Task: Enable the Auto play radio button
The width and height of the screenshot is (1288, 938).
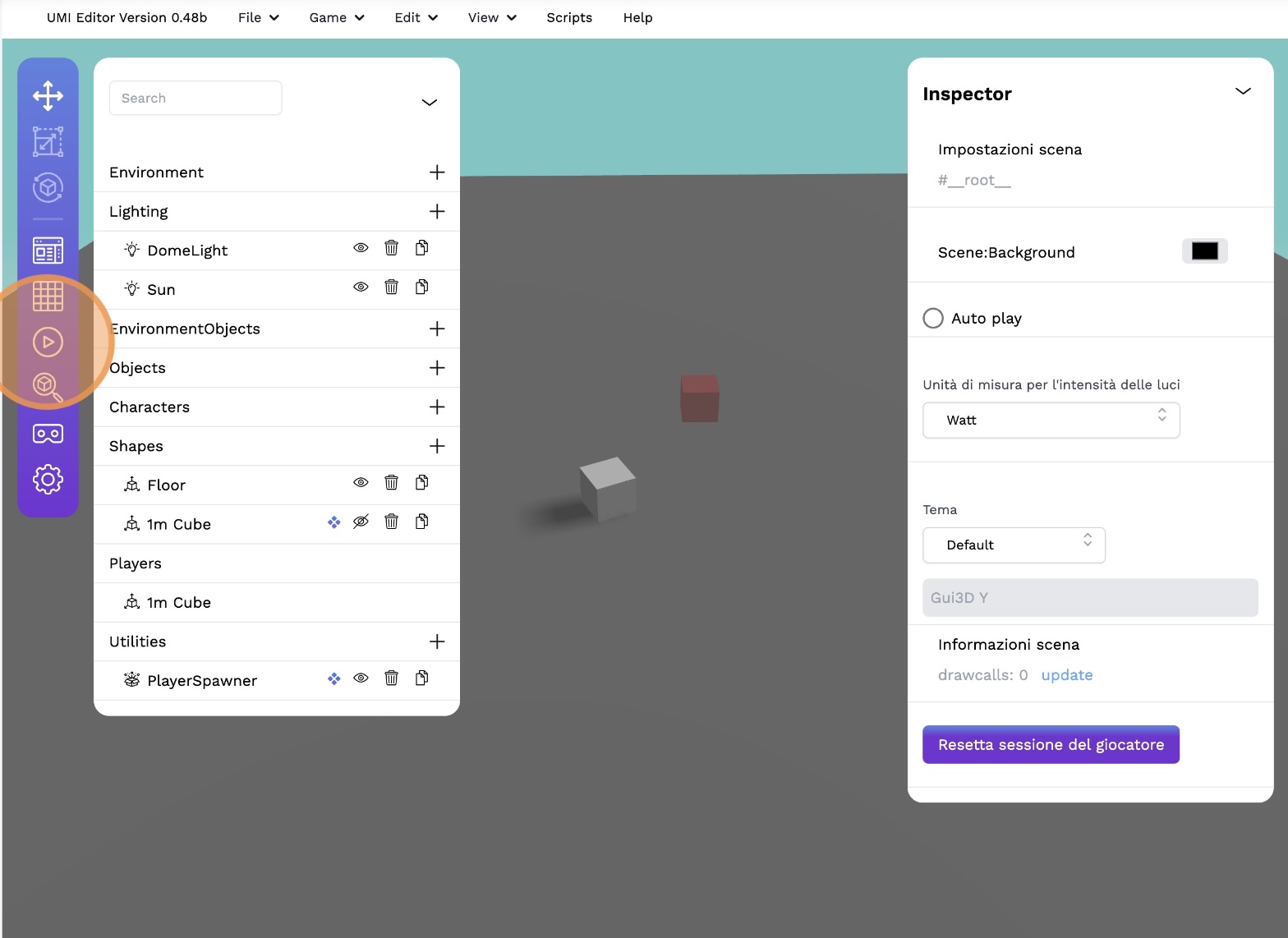Action: tap(933, 319)
